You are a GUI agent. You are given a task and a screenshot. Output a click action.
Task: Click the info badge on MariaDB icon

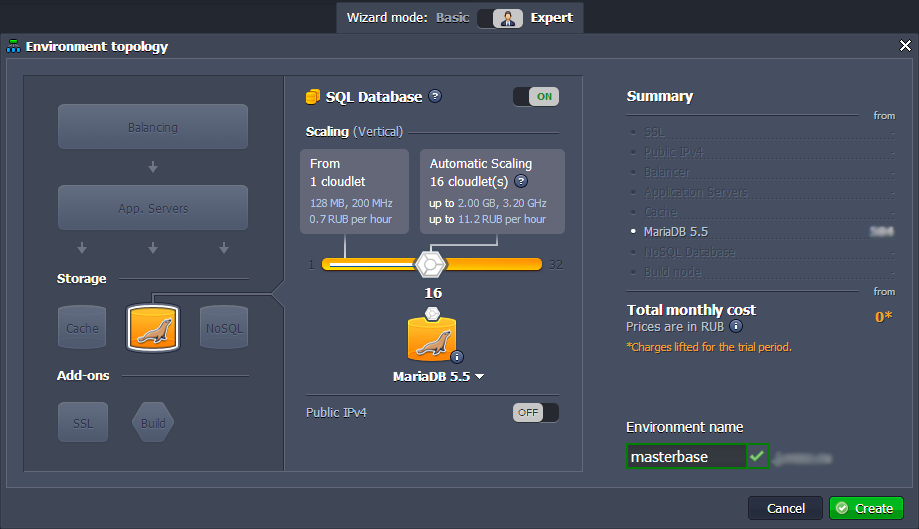(457, 357)
